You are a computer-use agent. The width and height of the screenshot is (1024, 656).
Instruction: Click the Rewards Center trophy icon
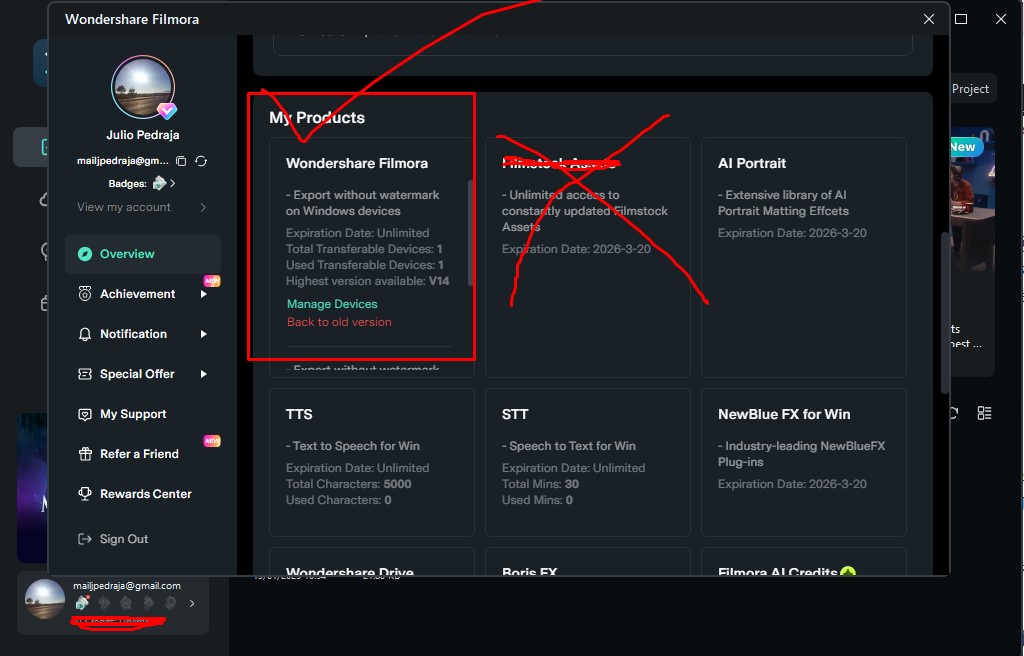click(85, 494)
